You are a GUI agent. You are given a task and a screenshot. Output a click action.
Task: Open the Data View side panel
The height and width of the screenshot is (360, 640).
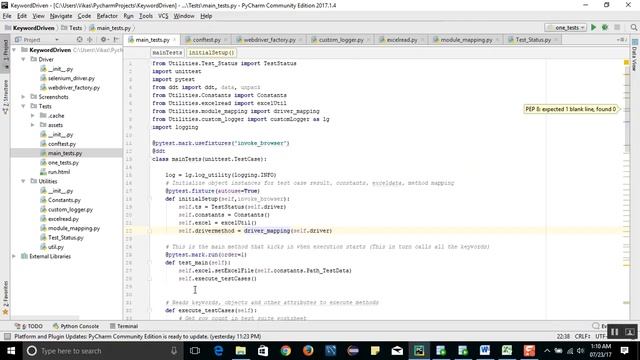pyautogui.click(x=634, y=55)
